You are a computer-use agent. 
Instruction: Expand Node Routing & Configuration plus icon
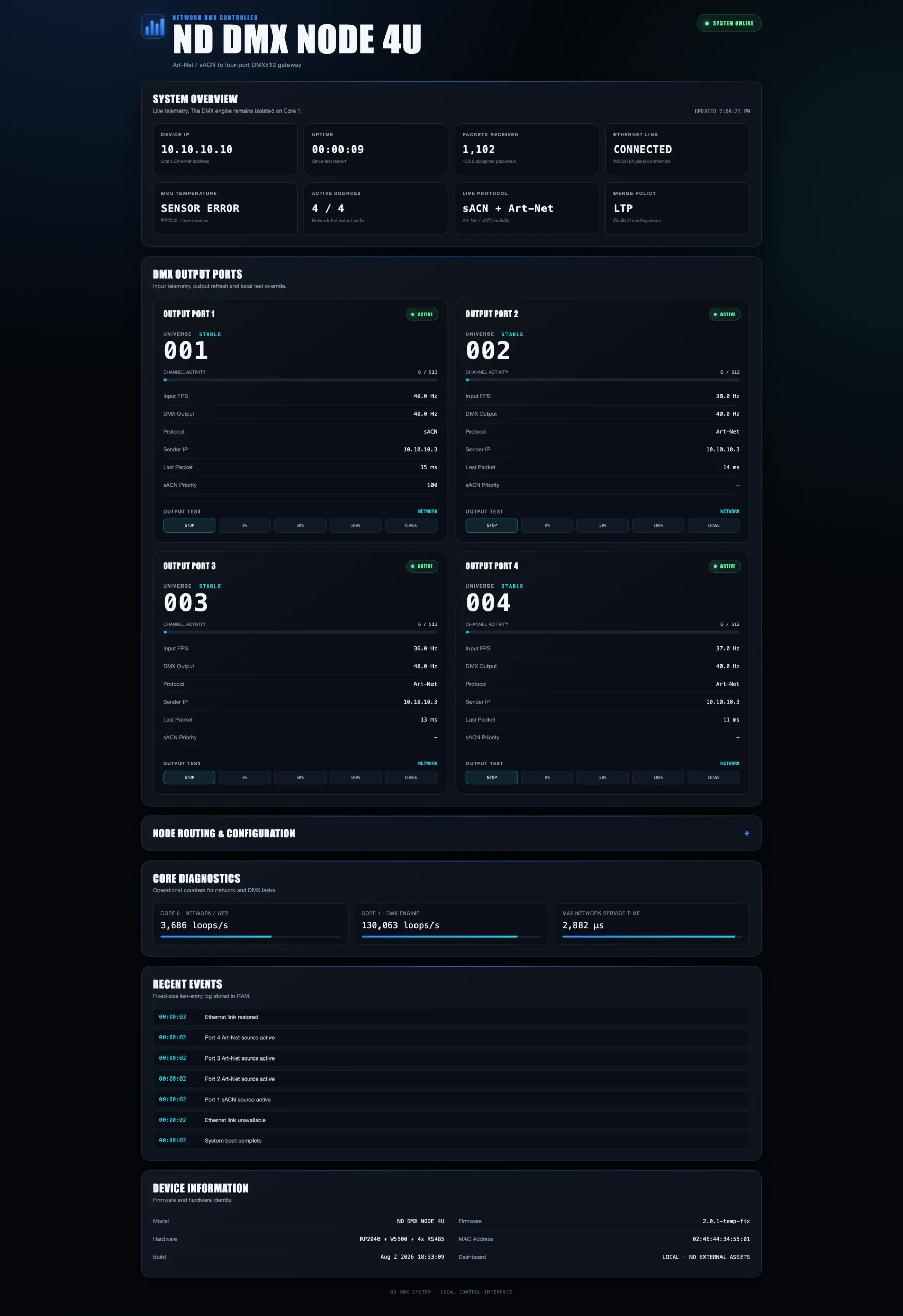pyautogui.click(x=746, y=833)
